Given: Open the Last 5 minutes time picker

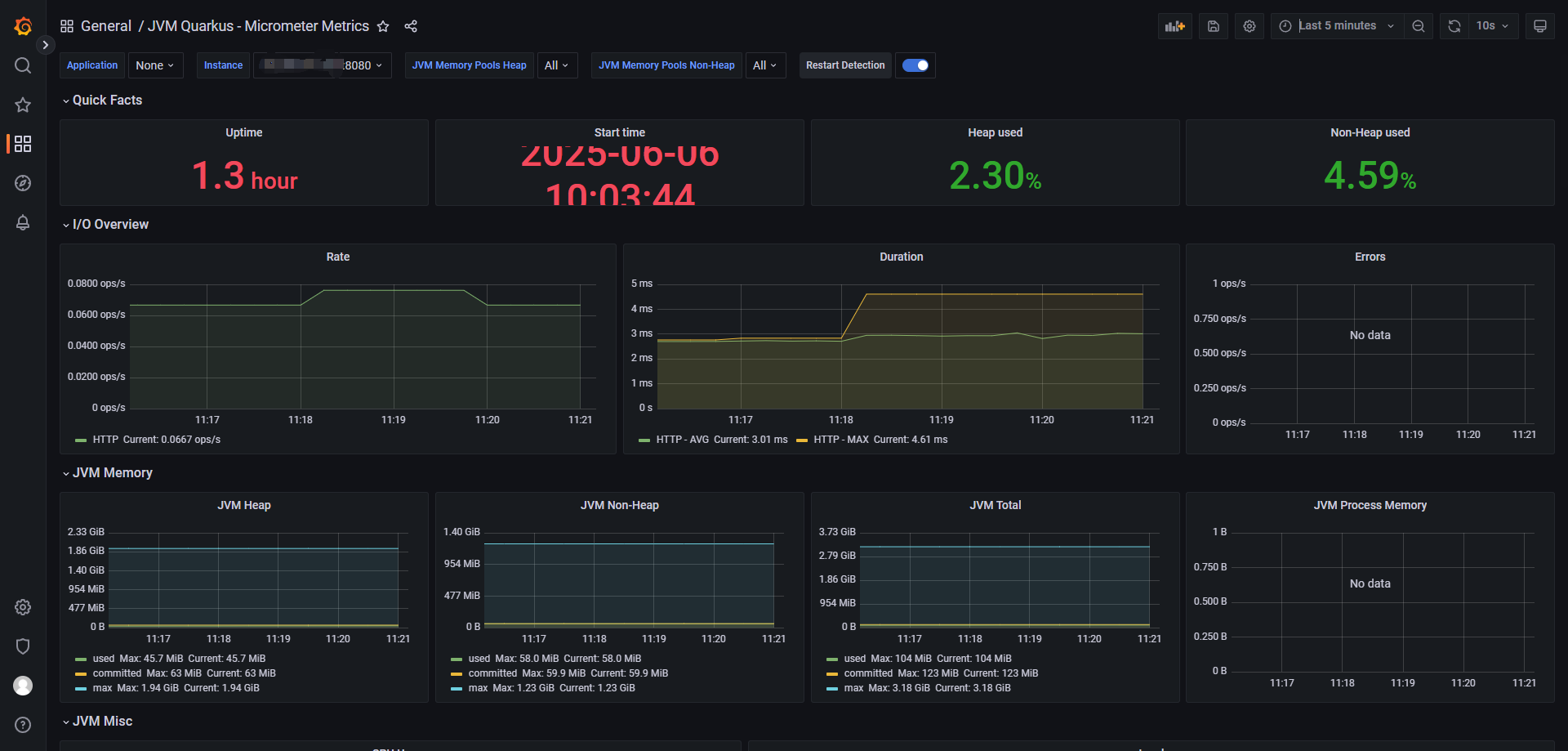Looking at the screenshot, I should (x=1337, y=26).
